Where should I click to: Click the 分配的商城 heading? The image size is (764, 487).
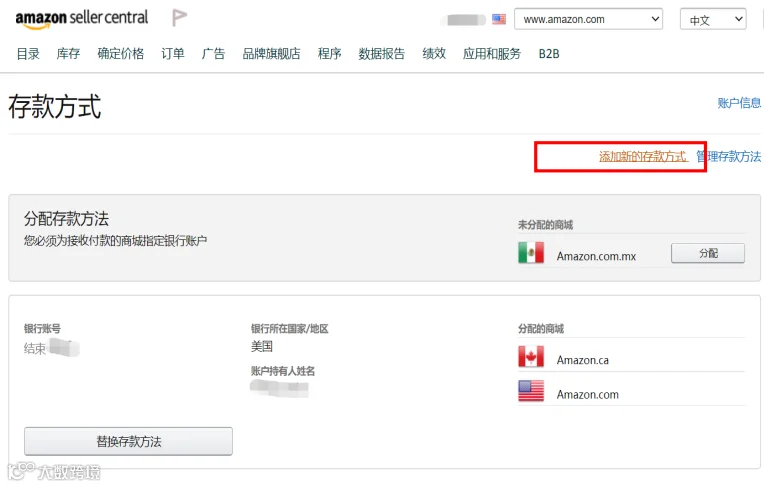[x=541, y=329]
